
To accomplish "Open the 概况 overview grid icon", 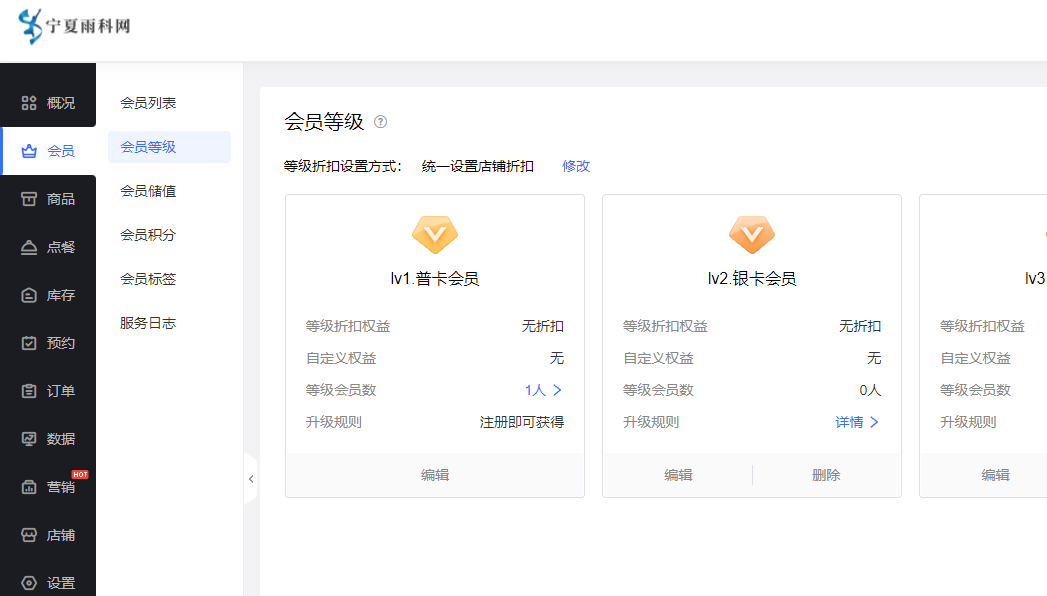I will pos(29,103).
